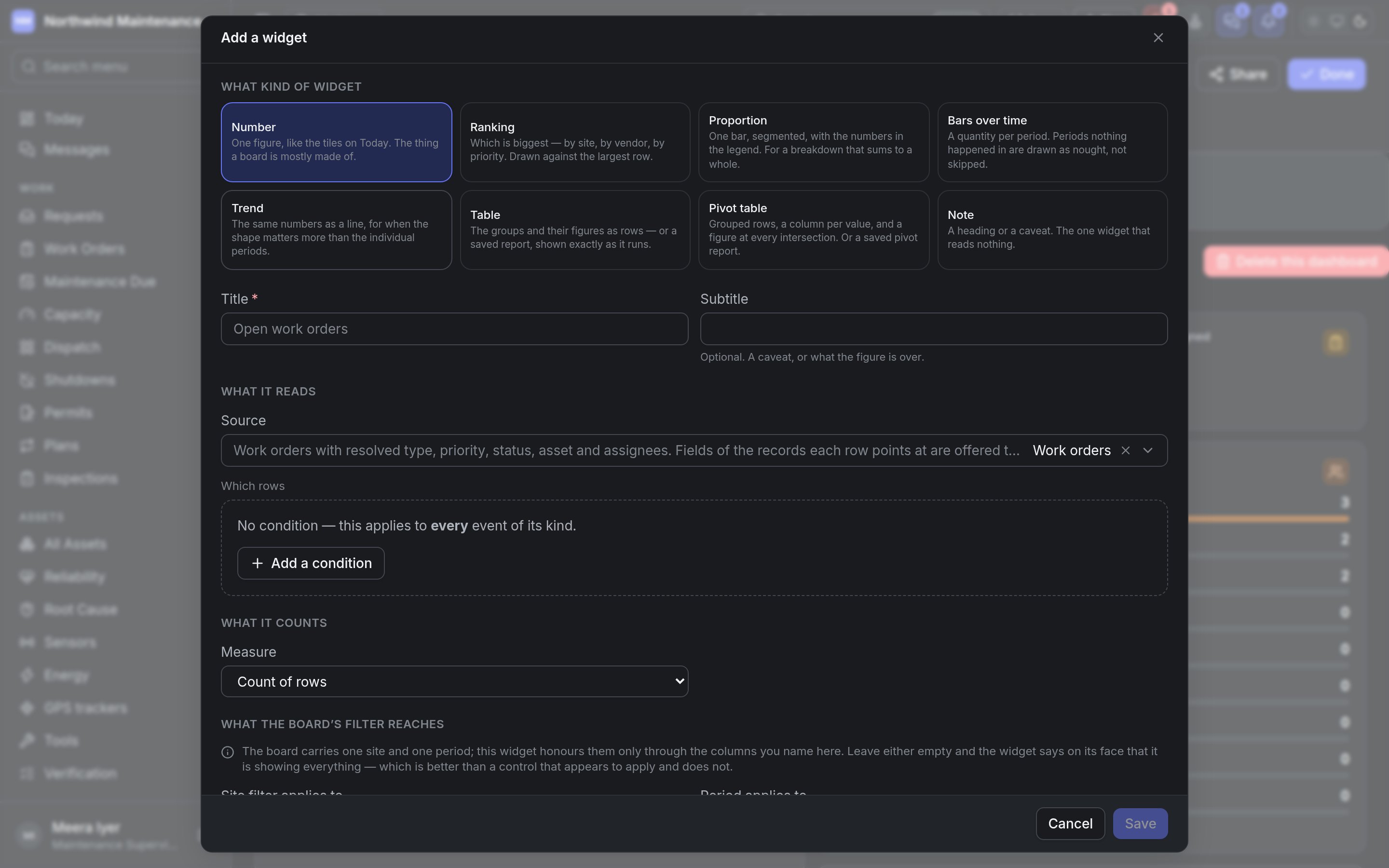The width and height of the screenshot is (1389, 868).
Task: Select the Number widget kind
Action: coord(336,142)
